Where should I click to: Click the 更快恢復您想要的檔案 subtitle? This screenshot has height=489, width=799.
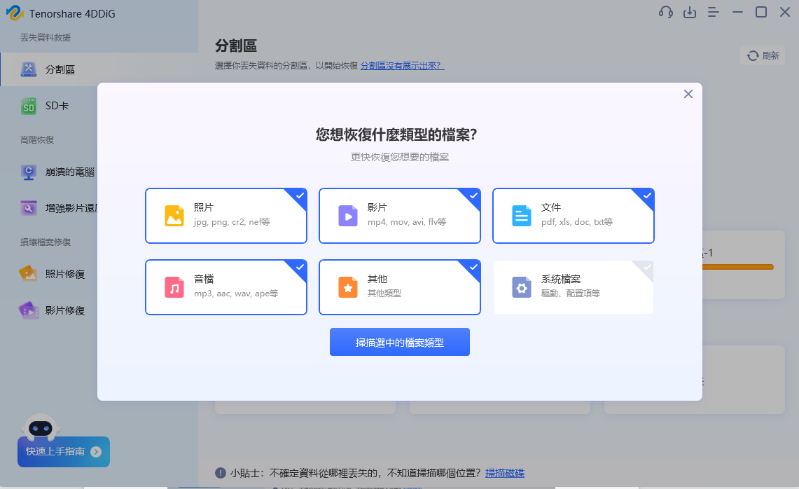pyautogui.click(x=400, y=157)
